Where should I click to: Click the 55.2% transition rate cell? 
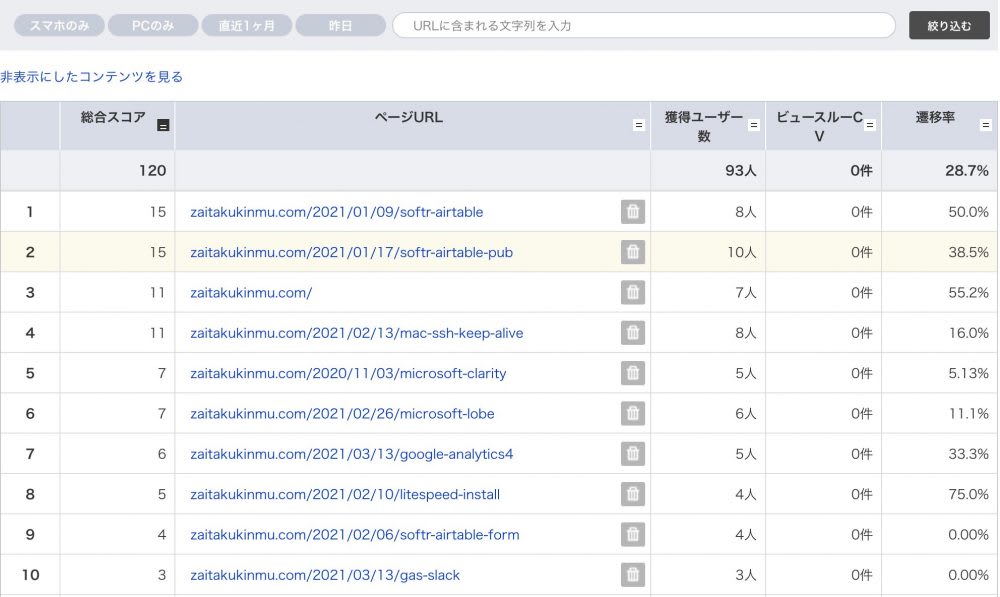point(968,292)
